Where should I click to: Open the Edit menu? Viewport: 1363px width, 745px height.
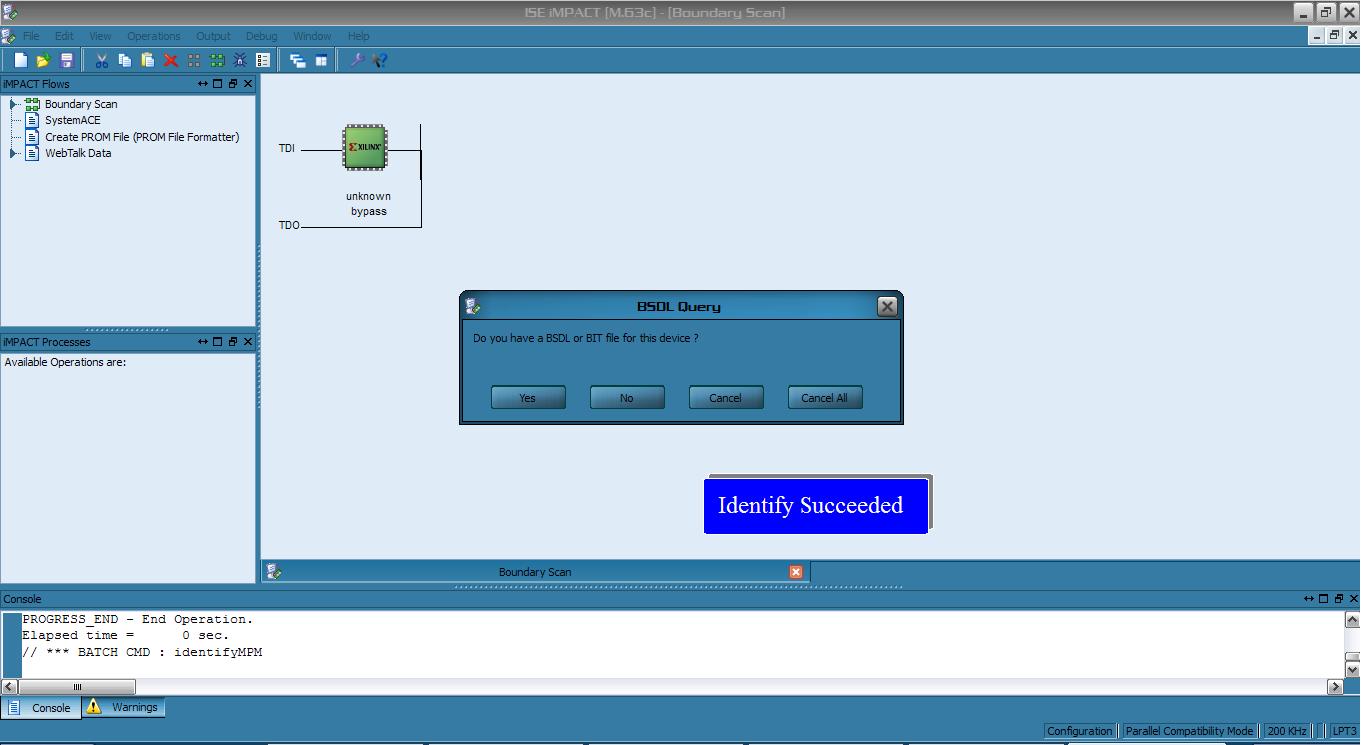pos(64,36)
